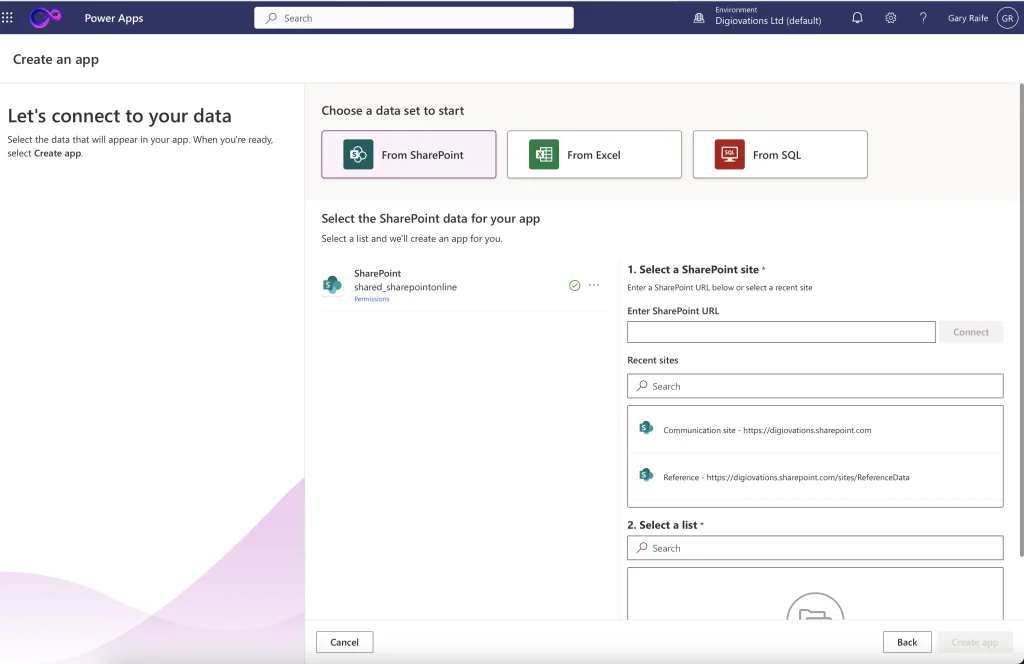
Task: Click the help question mark icon
Action: (x=923, y=18)
